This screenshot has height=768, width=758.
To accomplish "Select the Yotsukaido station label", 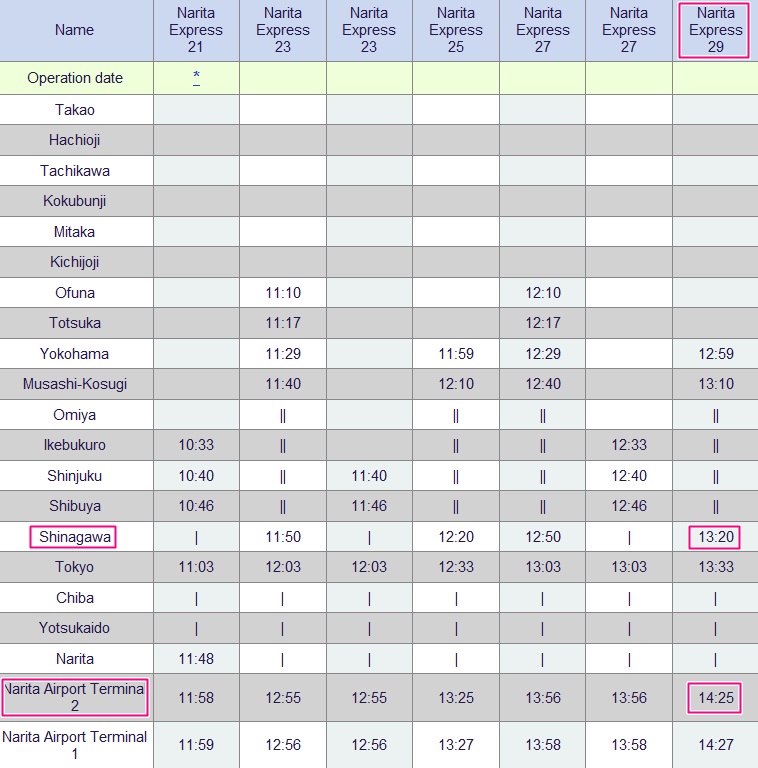I will (74, 628).
